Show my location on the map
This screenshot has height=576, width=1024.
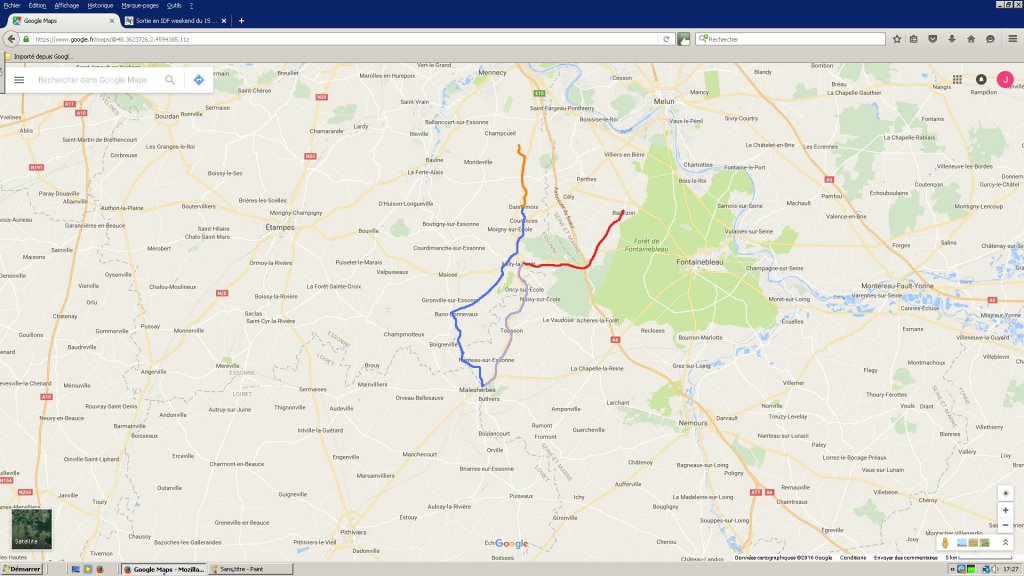[x=1005, y=493]
